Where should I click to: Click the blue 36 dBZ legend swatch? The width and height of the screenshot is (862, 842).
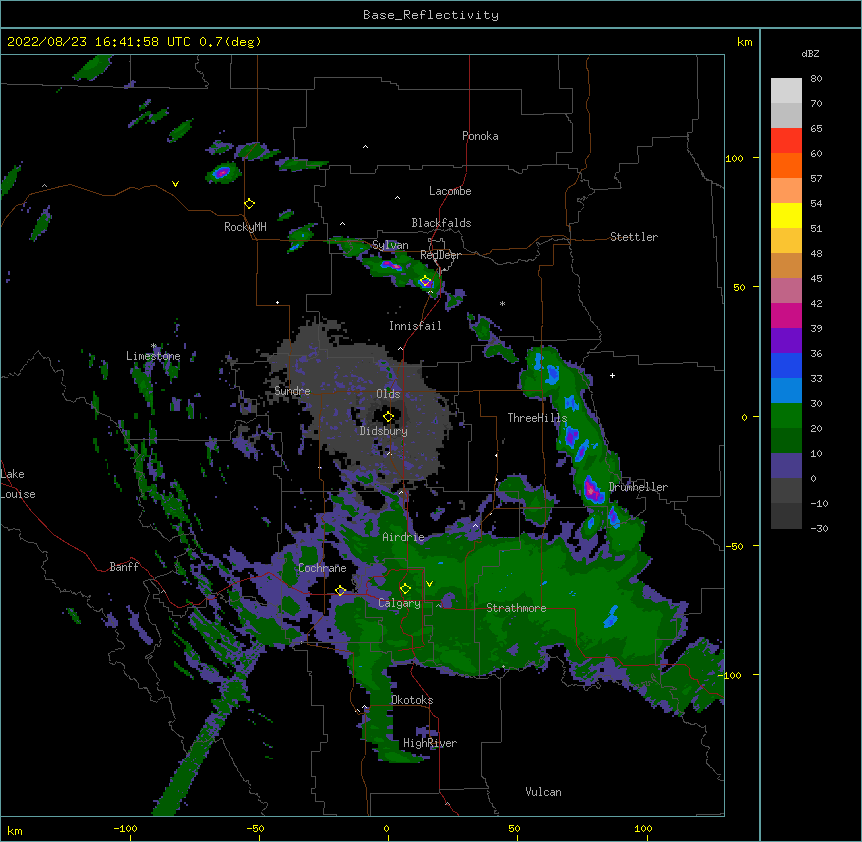(x=786, y=365)
